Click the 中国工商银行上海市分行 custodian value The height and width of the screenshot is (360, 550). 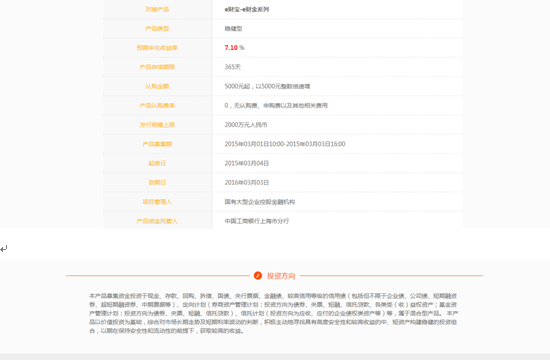pyautogui.click(x=257, y=221)
